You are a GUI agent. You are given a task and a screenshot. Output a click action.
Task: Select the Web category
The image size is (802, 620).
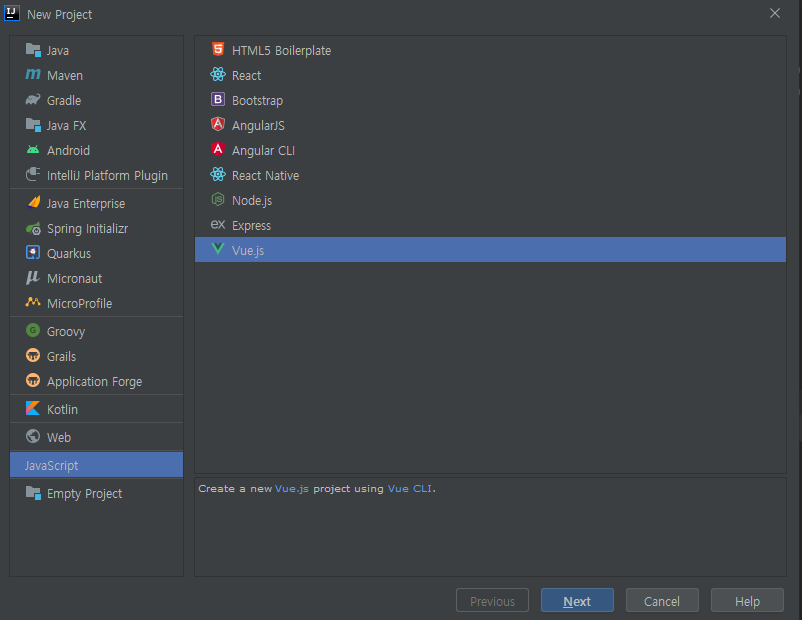(96, 437)
